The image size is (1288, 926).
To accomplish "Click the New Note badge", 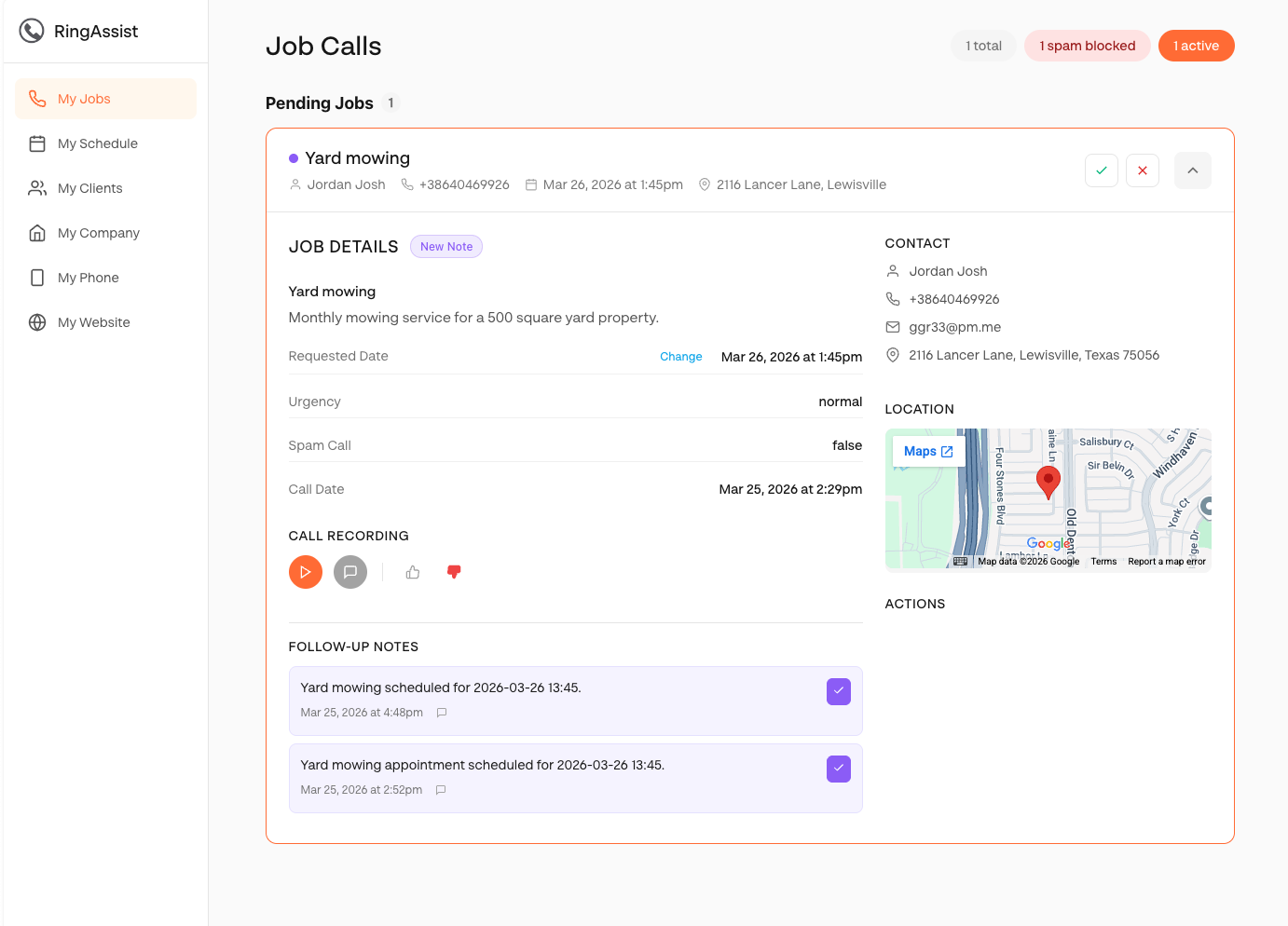I will click(446, 247).
